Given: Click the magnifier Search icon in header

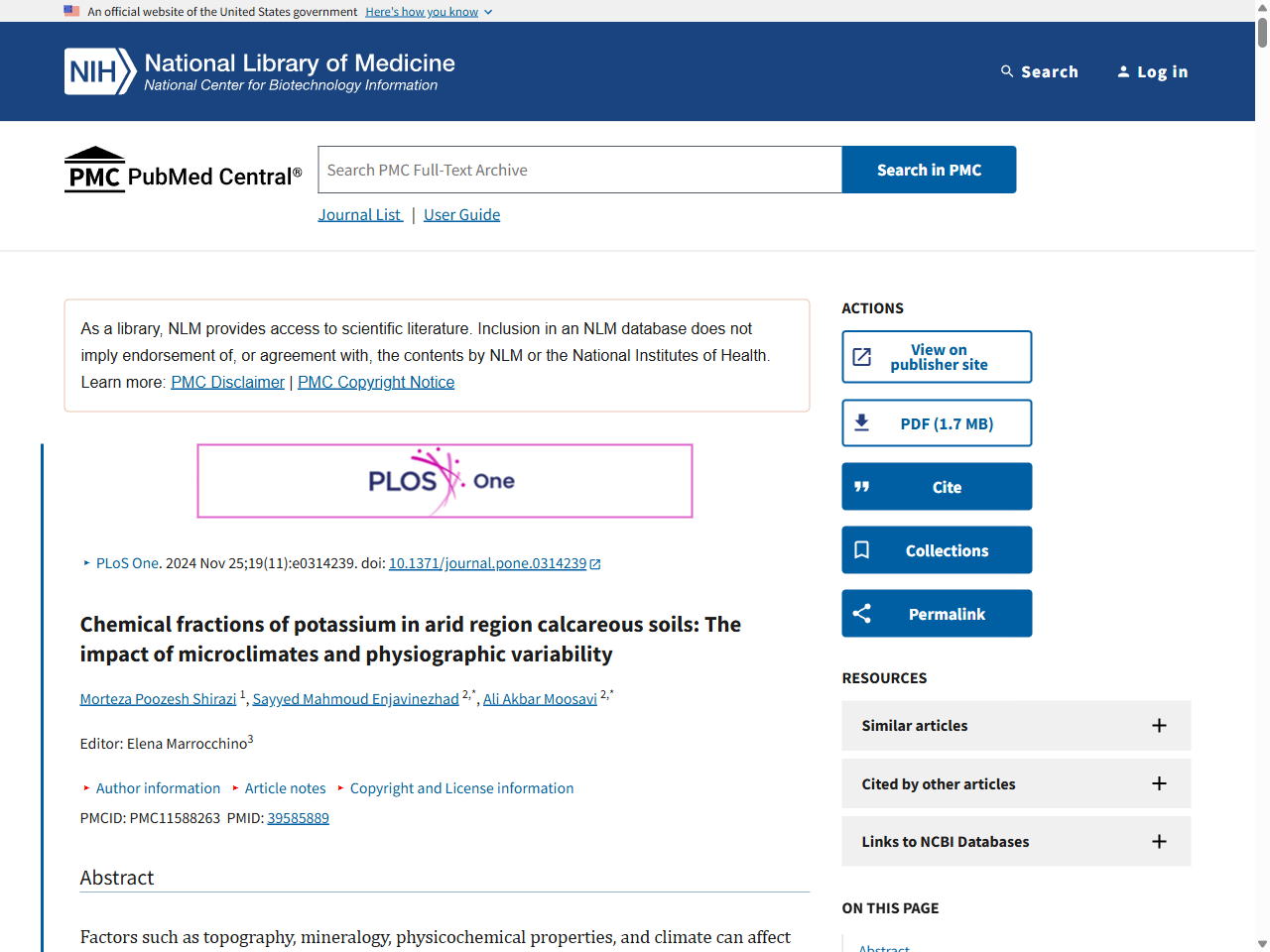Looking at the screenshot, I should tap(1007, 71).
